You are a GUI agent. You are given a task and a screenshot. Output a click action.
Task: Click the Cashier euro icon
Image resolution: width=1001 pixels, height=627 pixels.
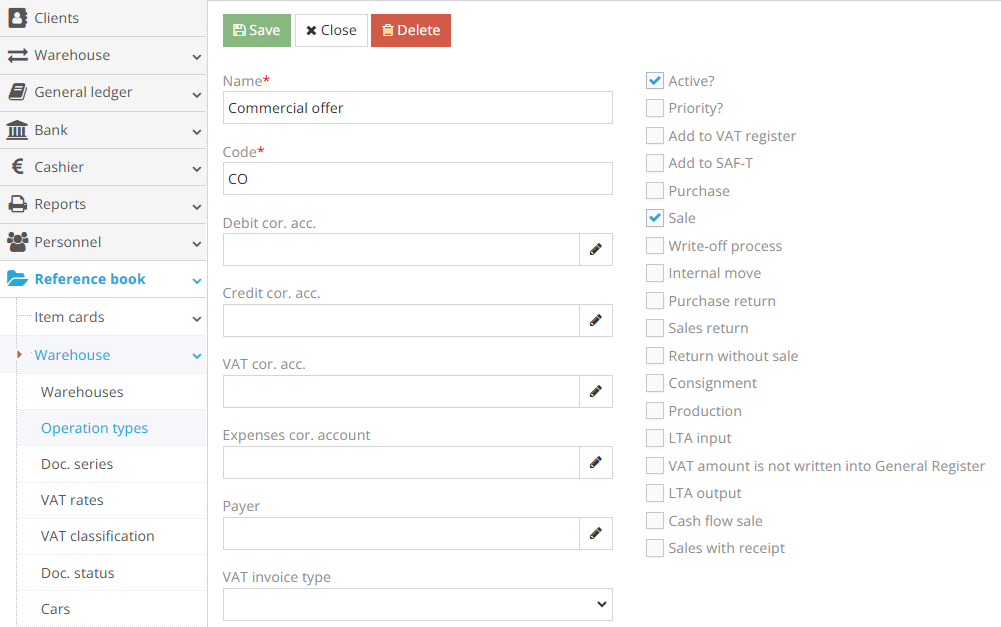[x=17, y=167]
